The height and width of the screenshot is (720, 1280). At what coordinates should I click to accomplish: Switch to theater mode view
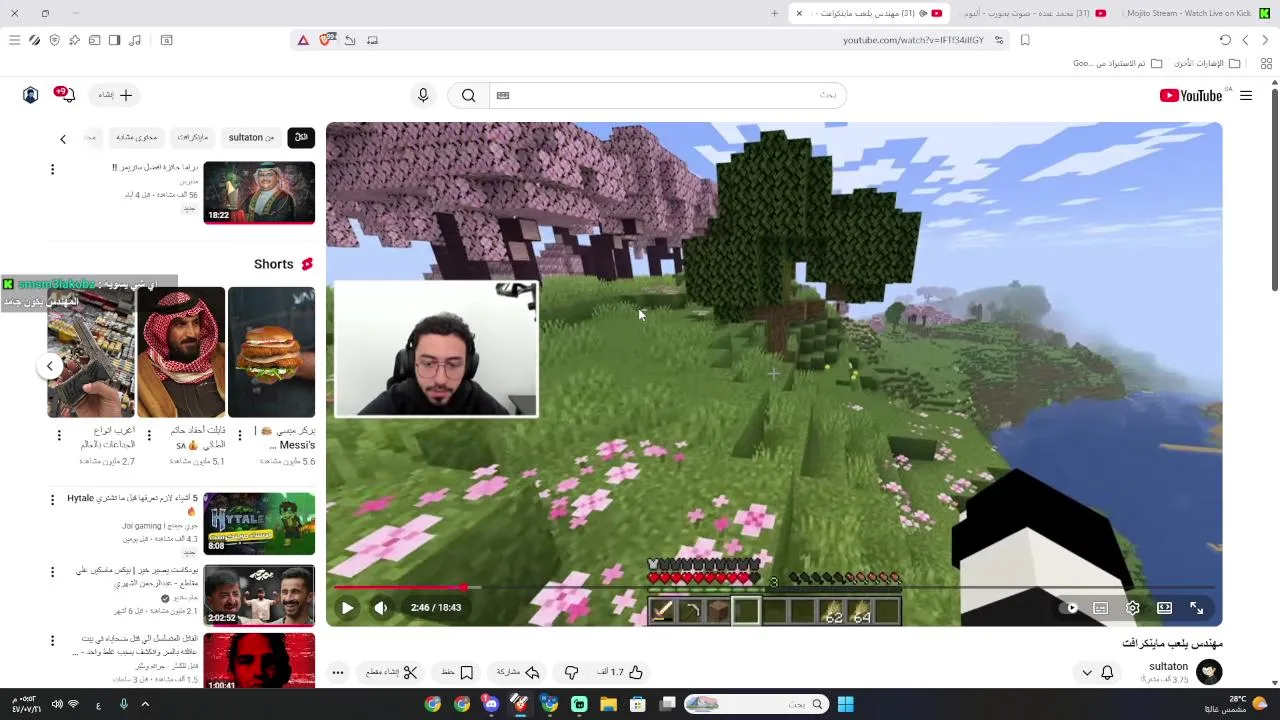pos(1165,607)
